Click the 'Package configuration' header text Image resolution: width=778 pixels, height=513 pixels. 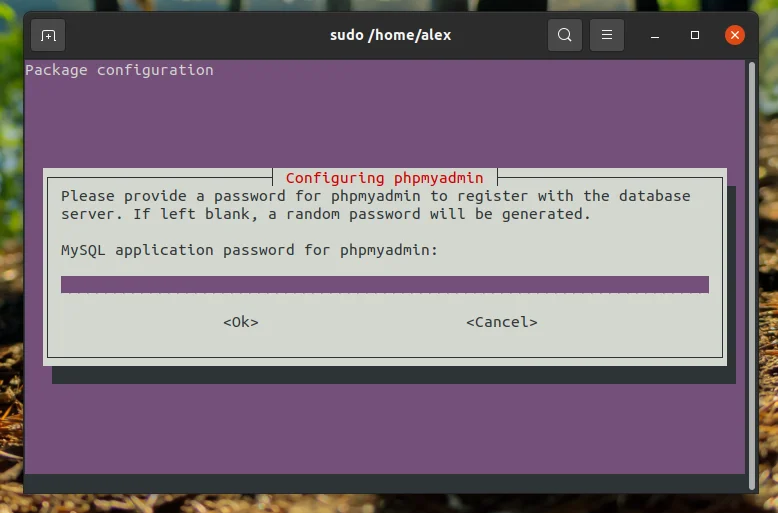click(120, 70)
